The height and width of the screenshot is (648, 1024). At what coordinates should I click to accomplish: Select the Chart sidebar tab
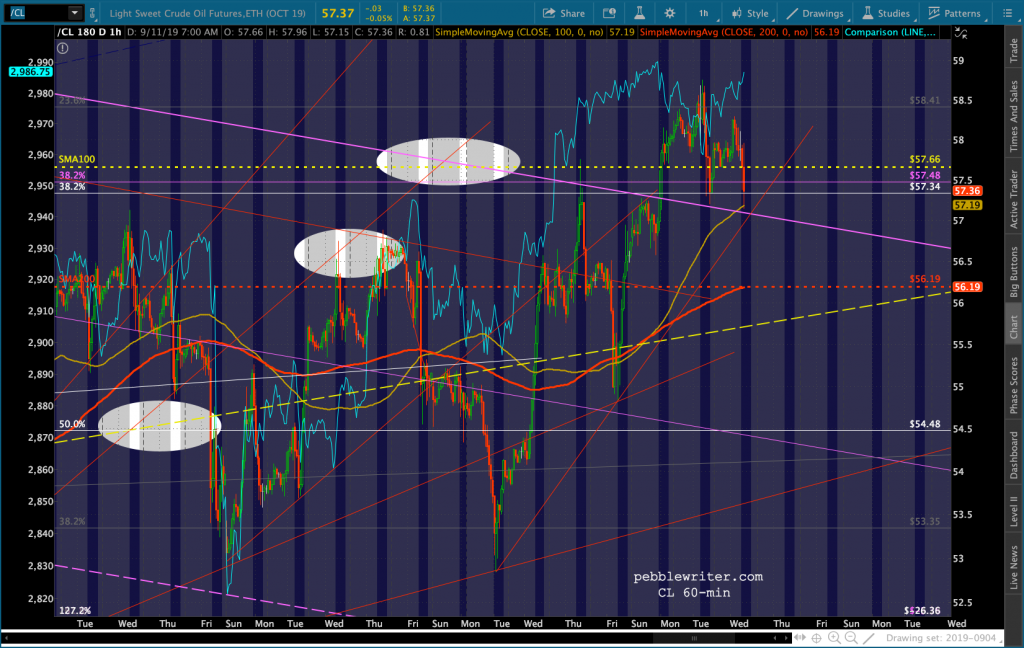pos(1014,327)
